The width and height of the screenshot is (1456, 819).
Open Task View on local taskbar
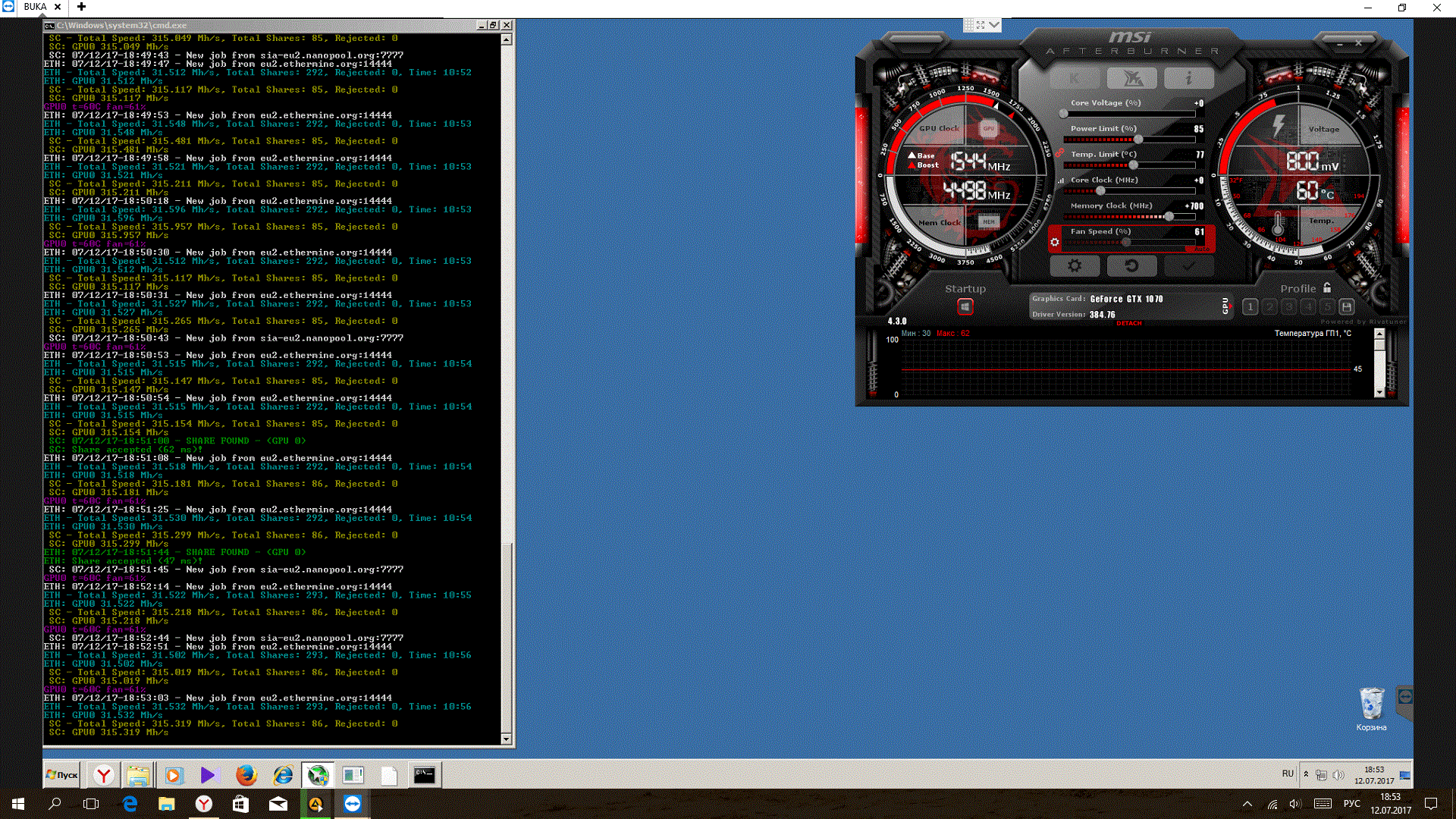point(91,804)
